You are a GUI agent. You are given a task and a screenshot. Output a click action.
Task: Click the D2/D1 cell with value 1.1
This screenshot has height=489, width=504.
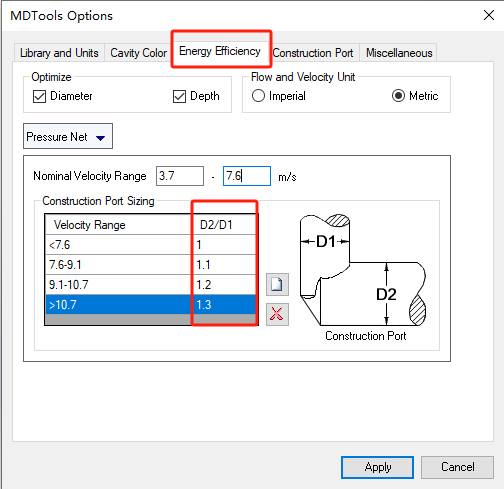(224, 265)
